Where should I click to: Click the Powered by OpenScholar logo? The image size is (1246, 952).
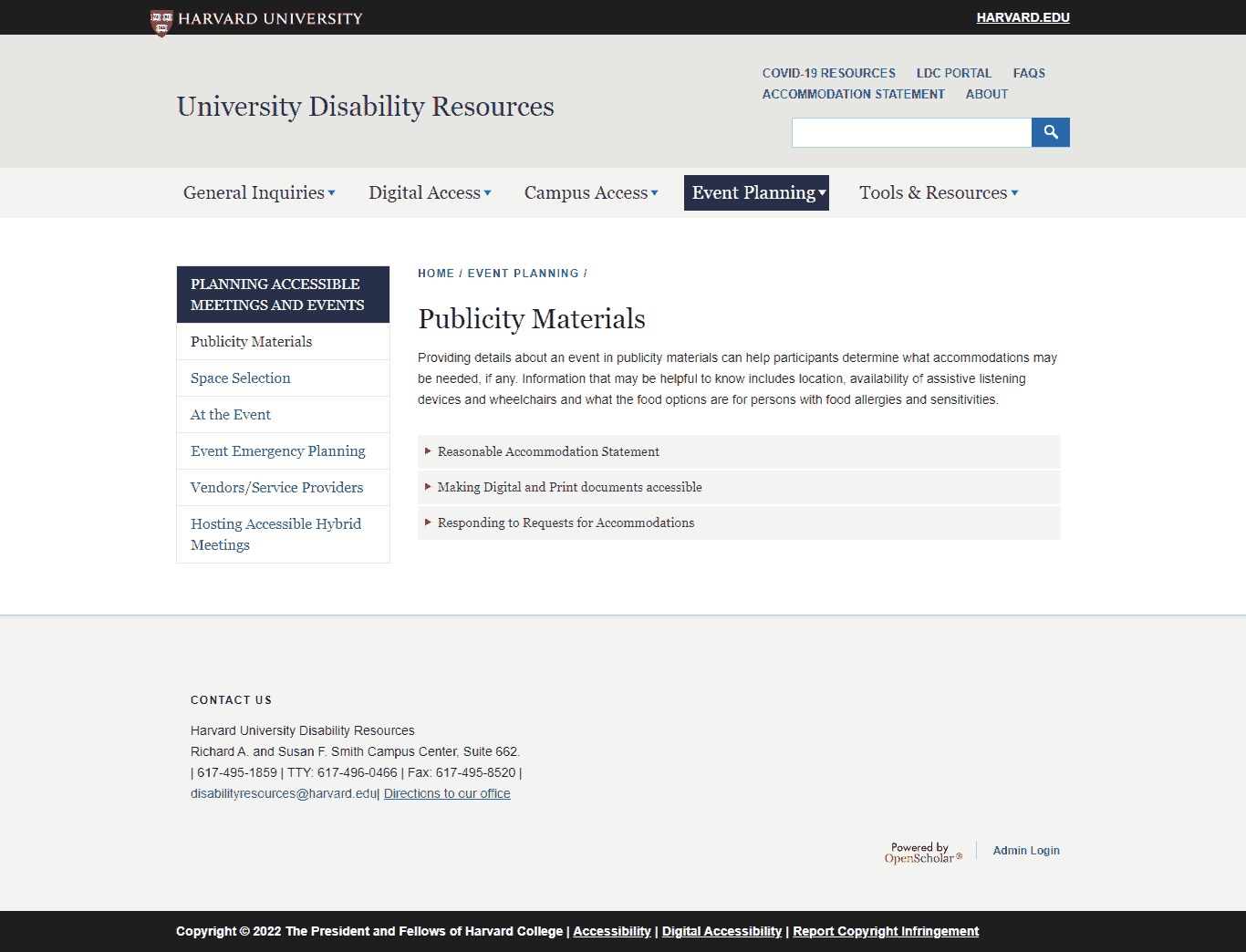click(922, 853)
